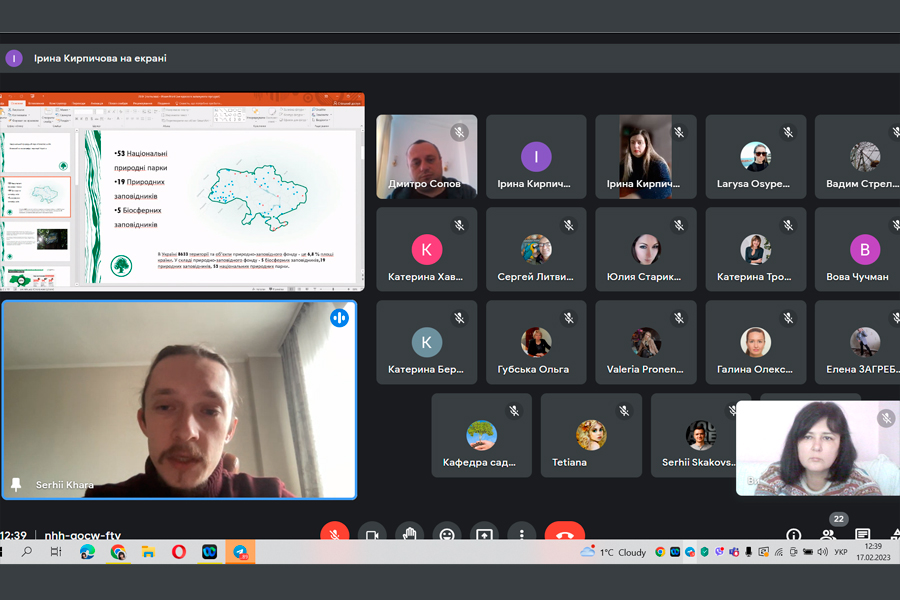The height and width of the screenshot is (600, 900).
Task: Open the Webex icon on the taskbar
Action: pos(210,552)
